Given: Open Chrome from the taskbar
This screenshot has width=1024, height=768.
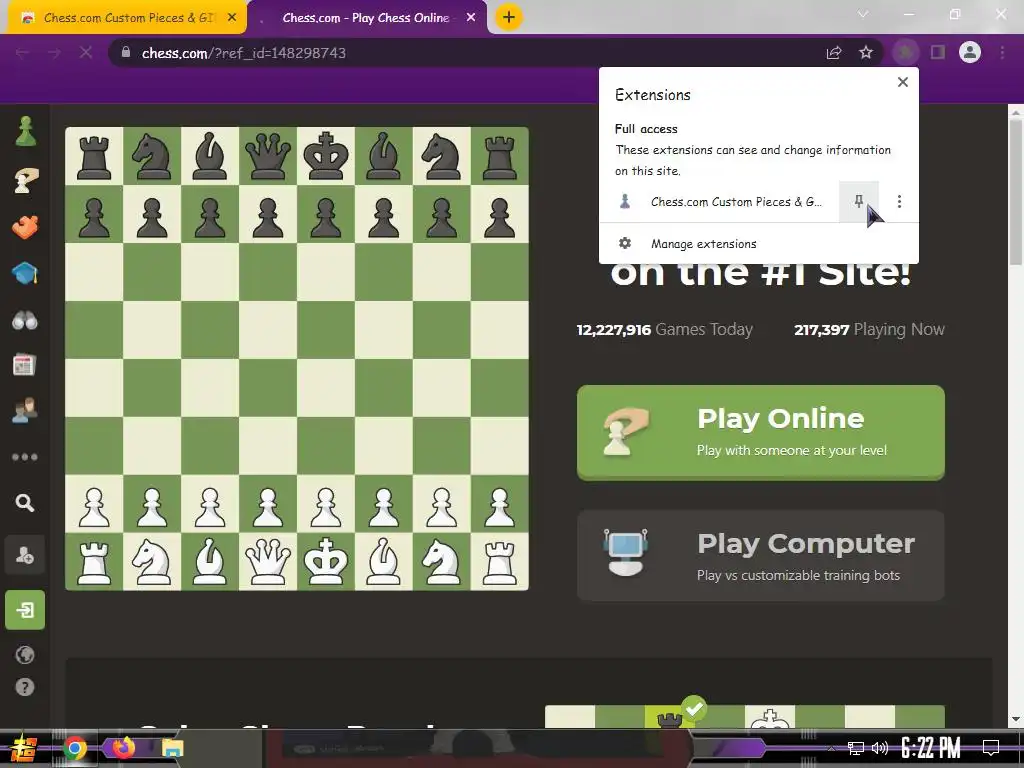Looking at the screenshot, I should point(75,748).
